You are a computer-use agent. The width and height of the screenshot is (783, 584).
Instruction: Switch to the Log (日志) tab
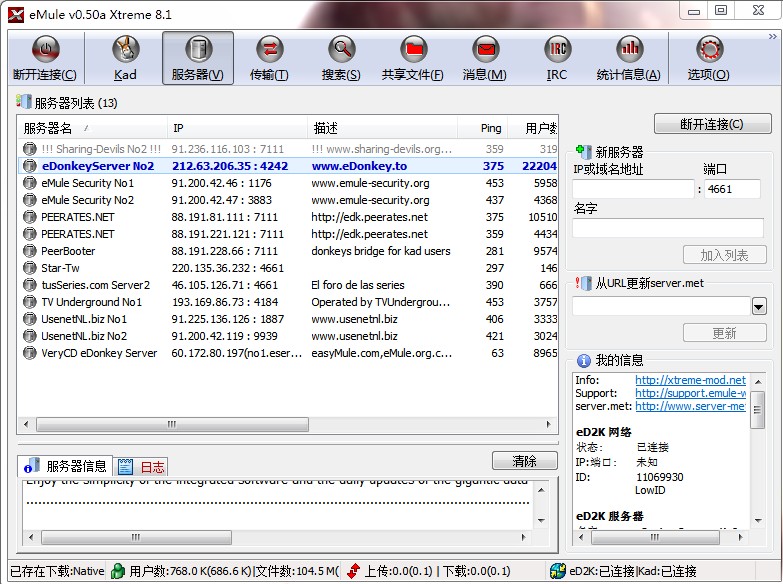[141, 467]
